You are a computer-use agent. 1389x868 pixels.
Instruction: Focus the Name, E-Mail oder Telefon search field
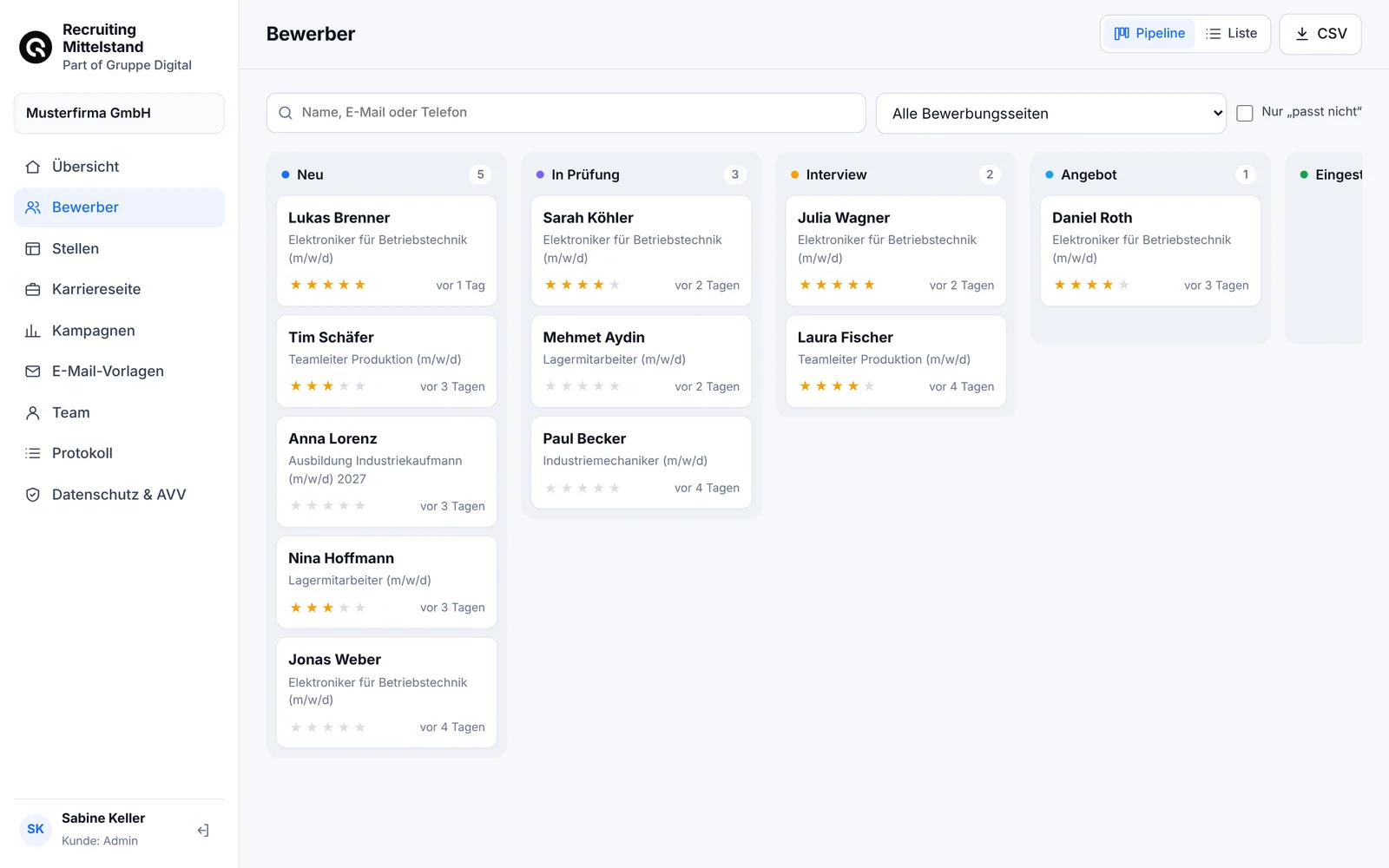tap(566, 113)
